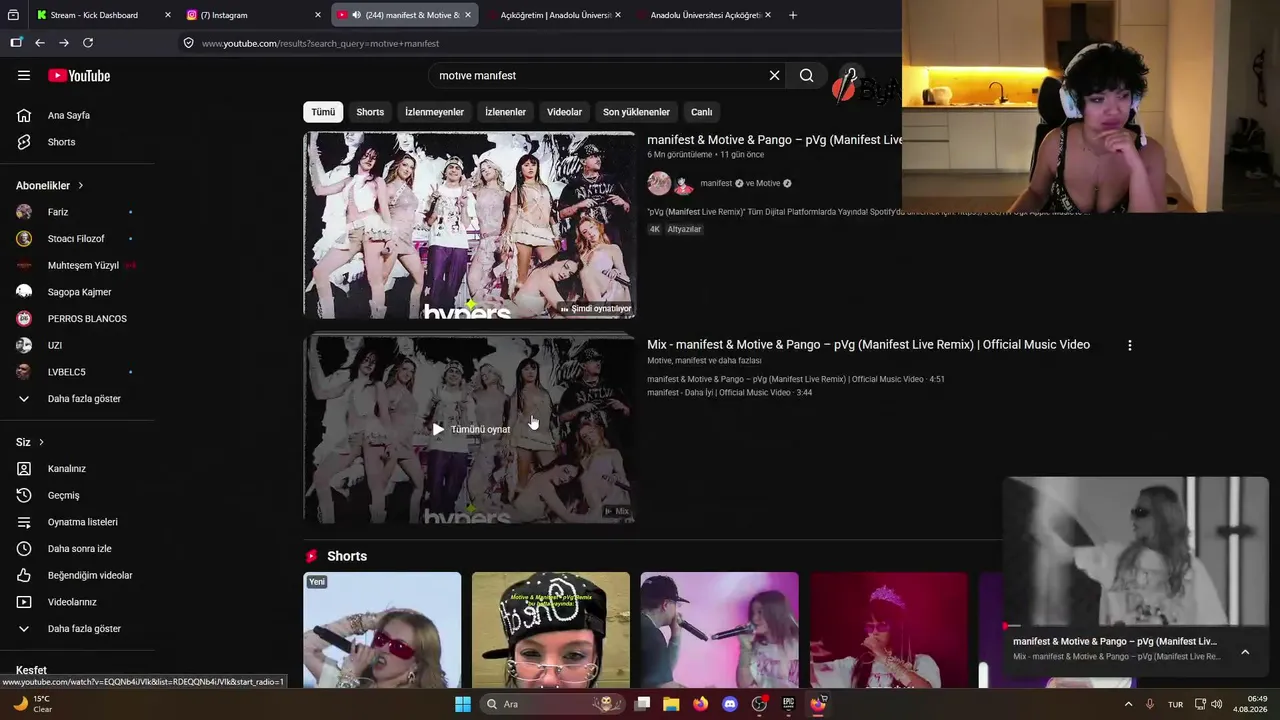Select the Tümü filter chip
1280x720 pixels.
[323, 112]
